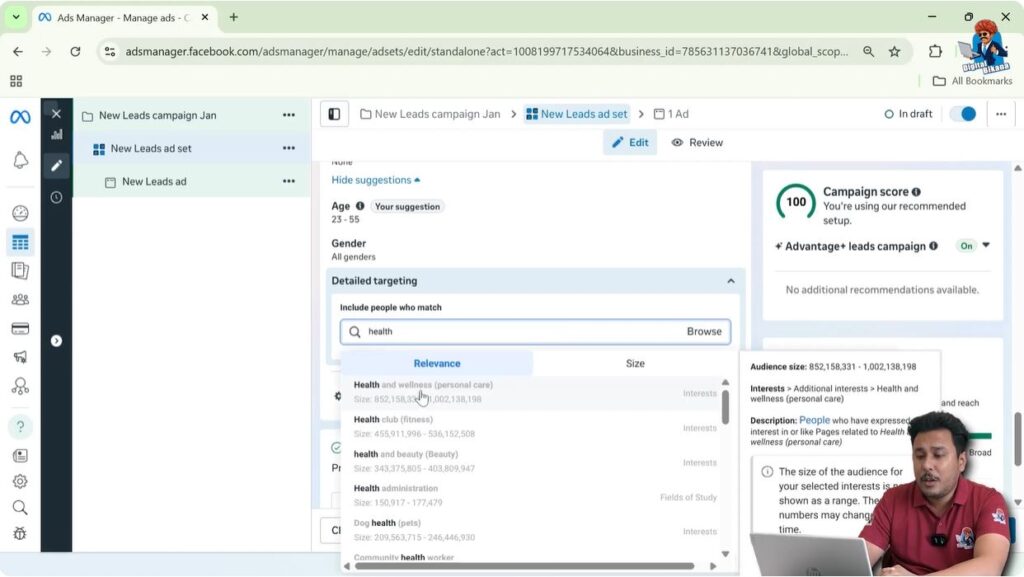Open Audiences people icon
Screen dimensions: 1024x577
point(20,300)
